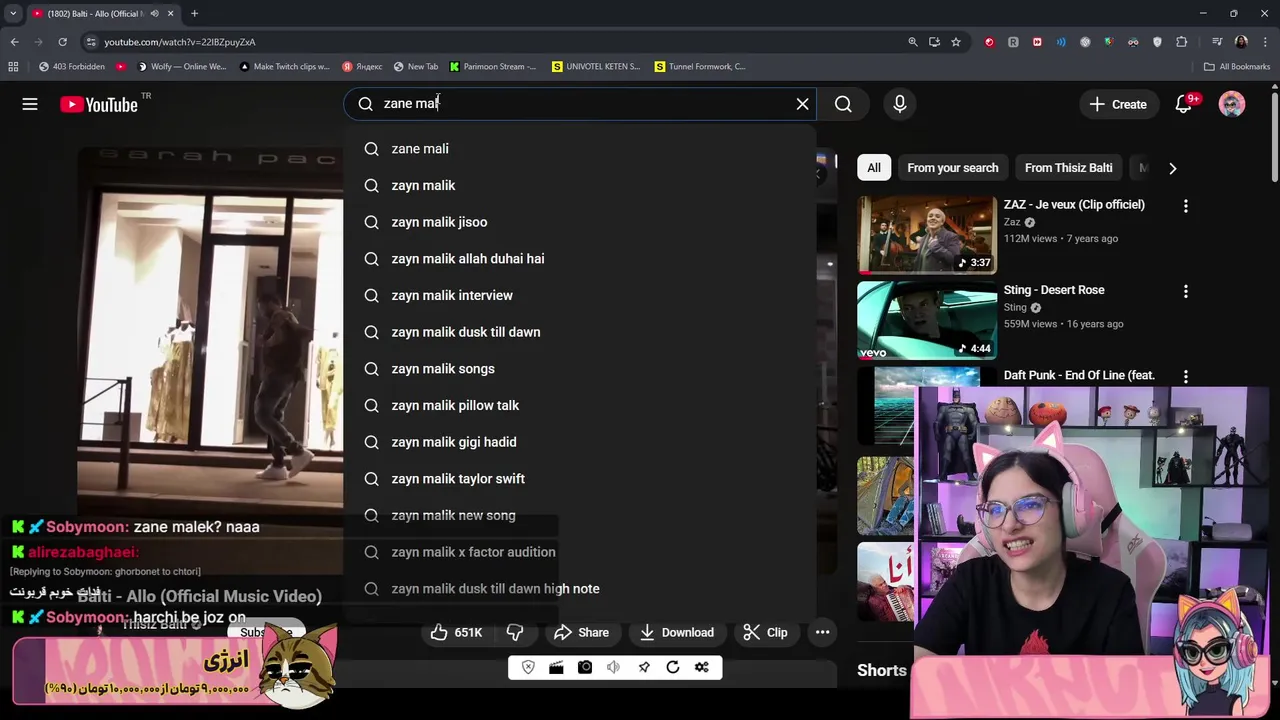Open '403 Forbidden' bookmark
Screen dimensions: 1280x720
[x=72, y=66]
